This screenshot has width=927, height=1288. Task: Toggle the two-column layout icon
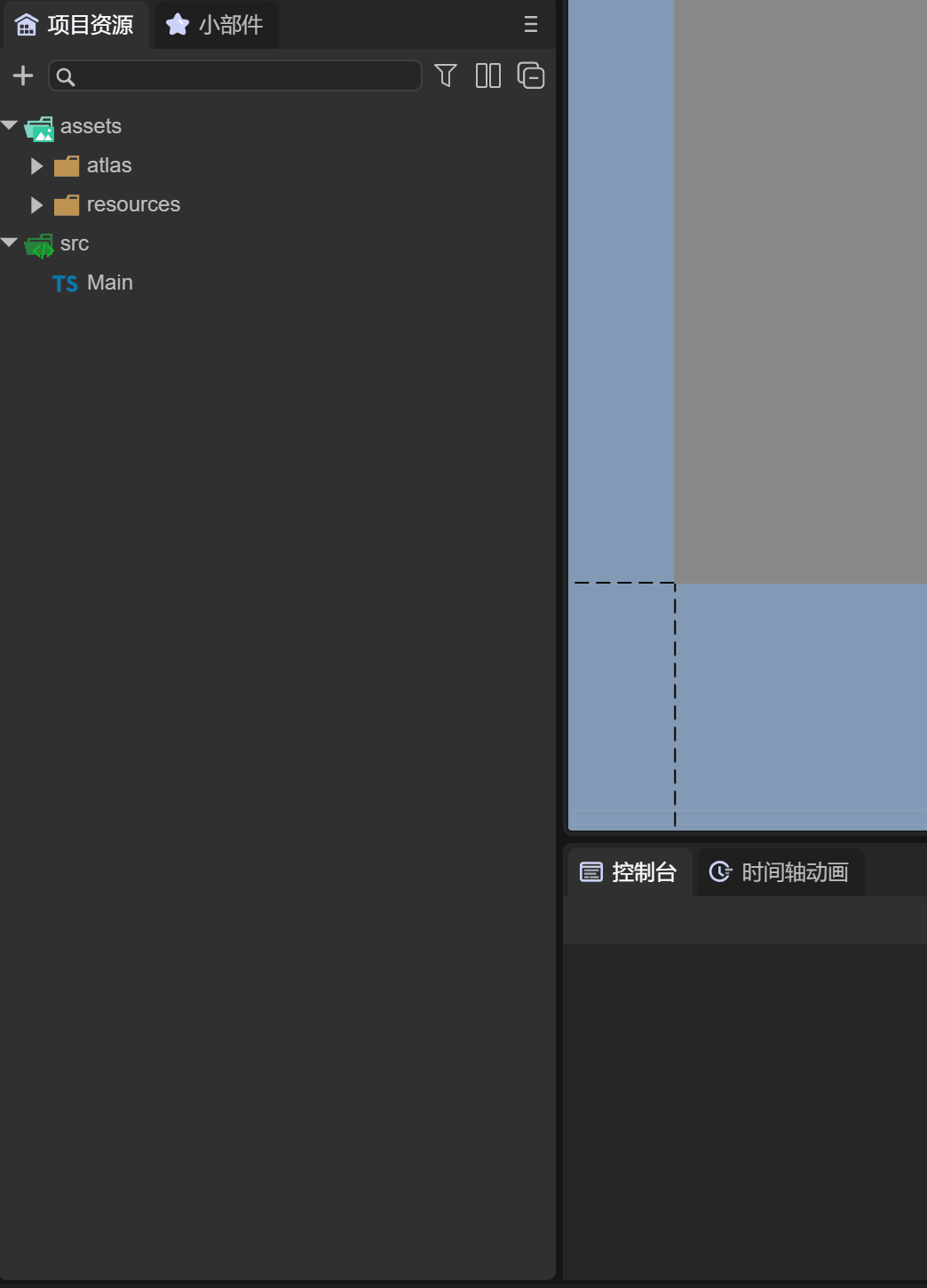click(x=488, y=76)
